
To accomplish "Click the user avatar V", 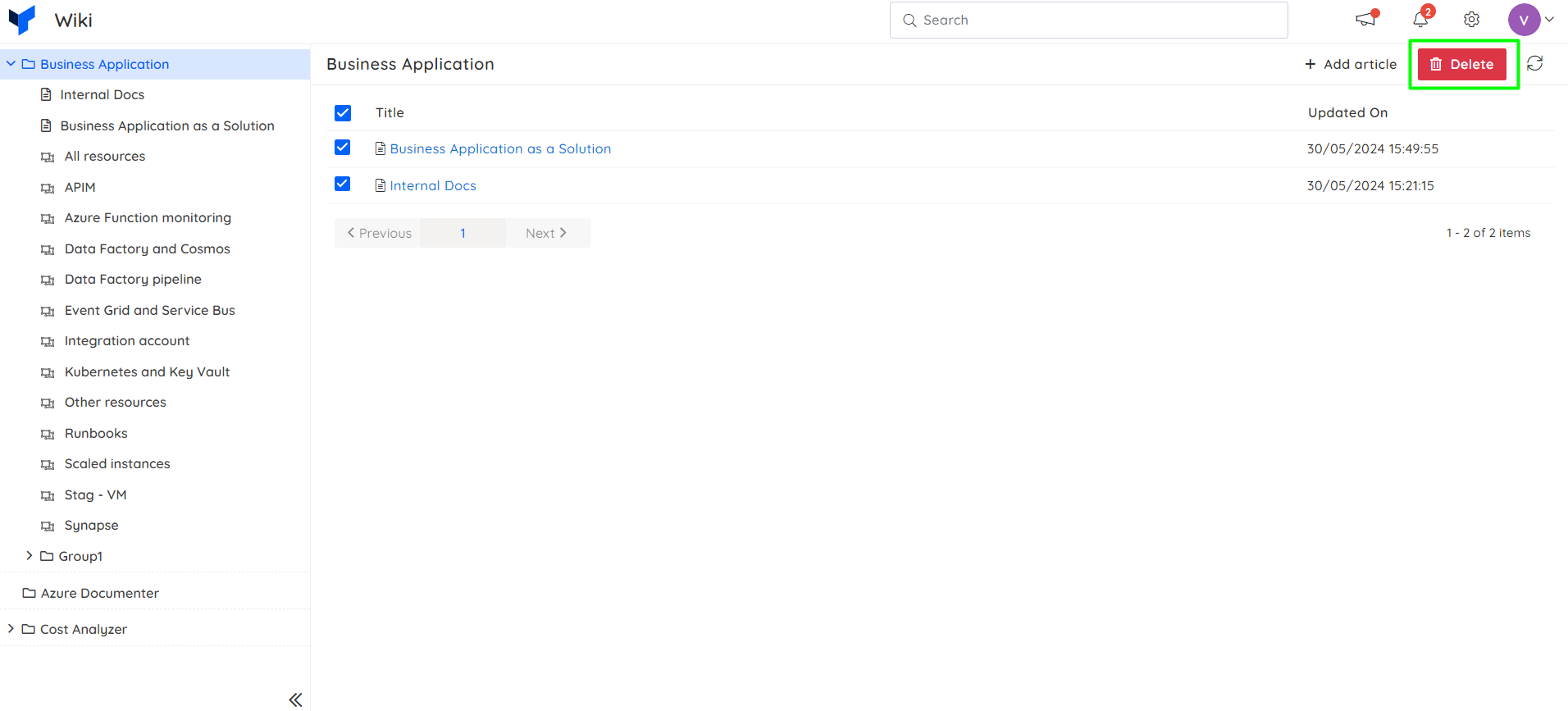I will coord(1524,20).
